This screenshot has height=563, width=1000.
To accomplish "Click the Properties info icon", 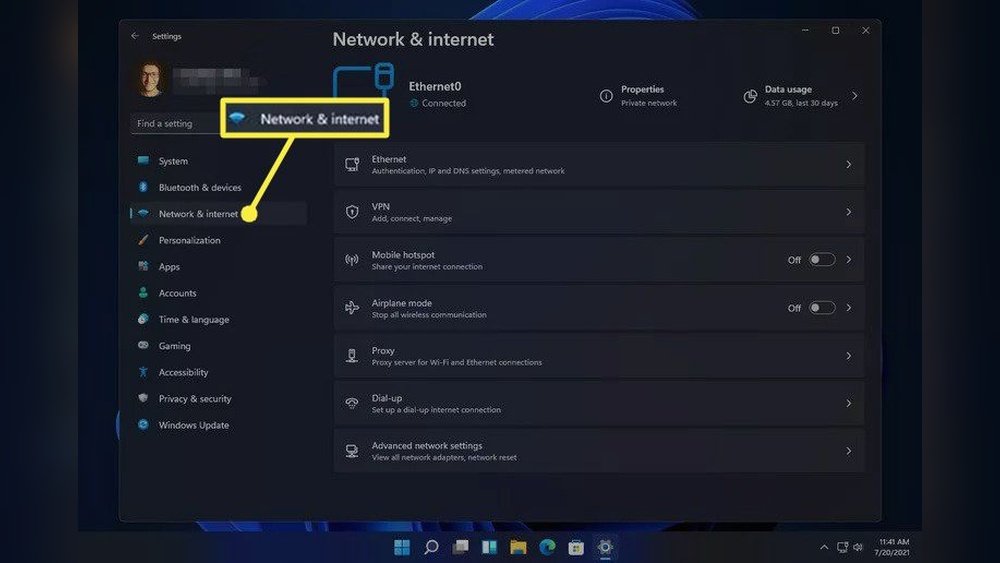I will click(x=606, y=96).
